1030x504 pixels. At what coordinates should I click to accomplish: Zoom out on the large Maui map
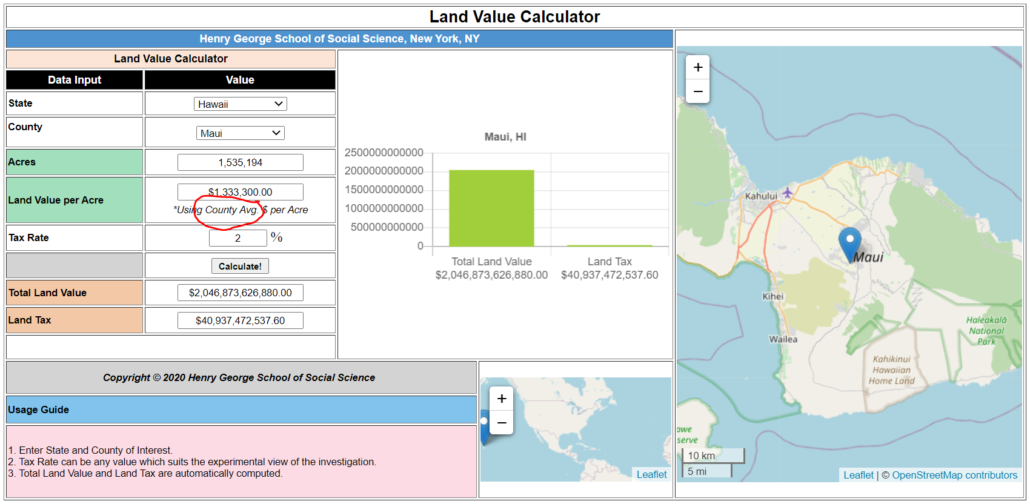[698, 91]
